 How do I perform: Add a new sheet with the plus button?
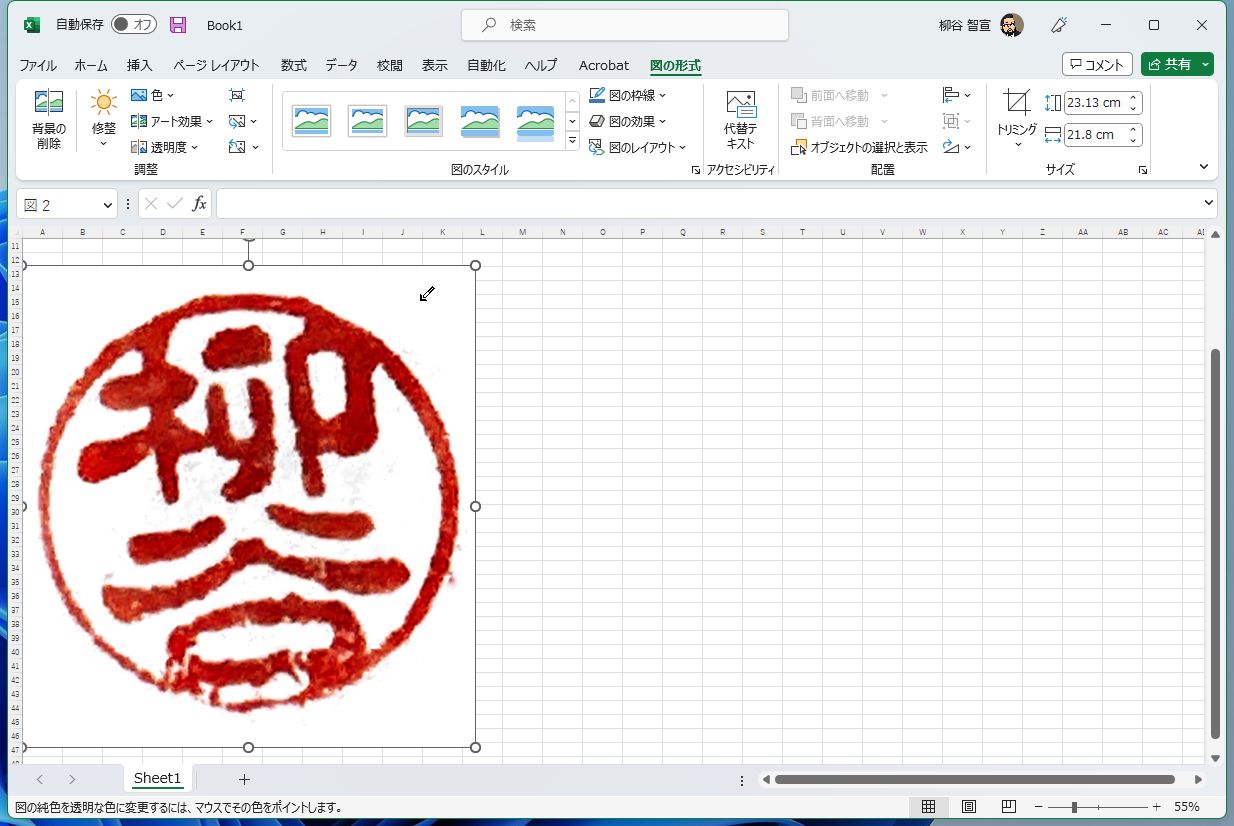(244, 779)
